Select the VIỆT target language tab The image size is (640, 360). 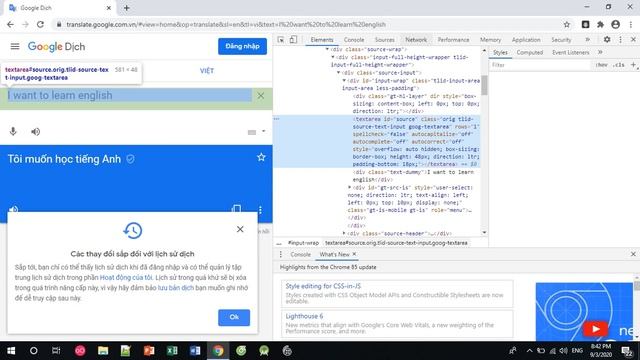tap(207, 71)
